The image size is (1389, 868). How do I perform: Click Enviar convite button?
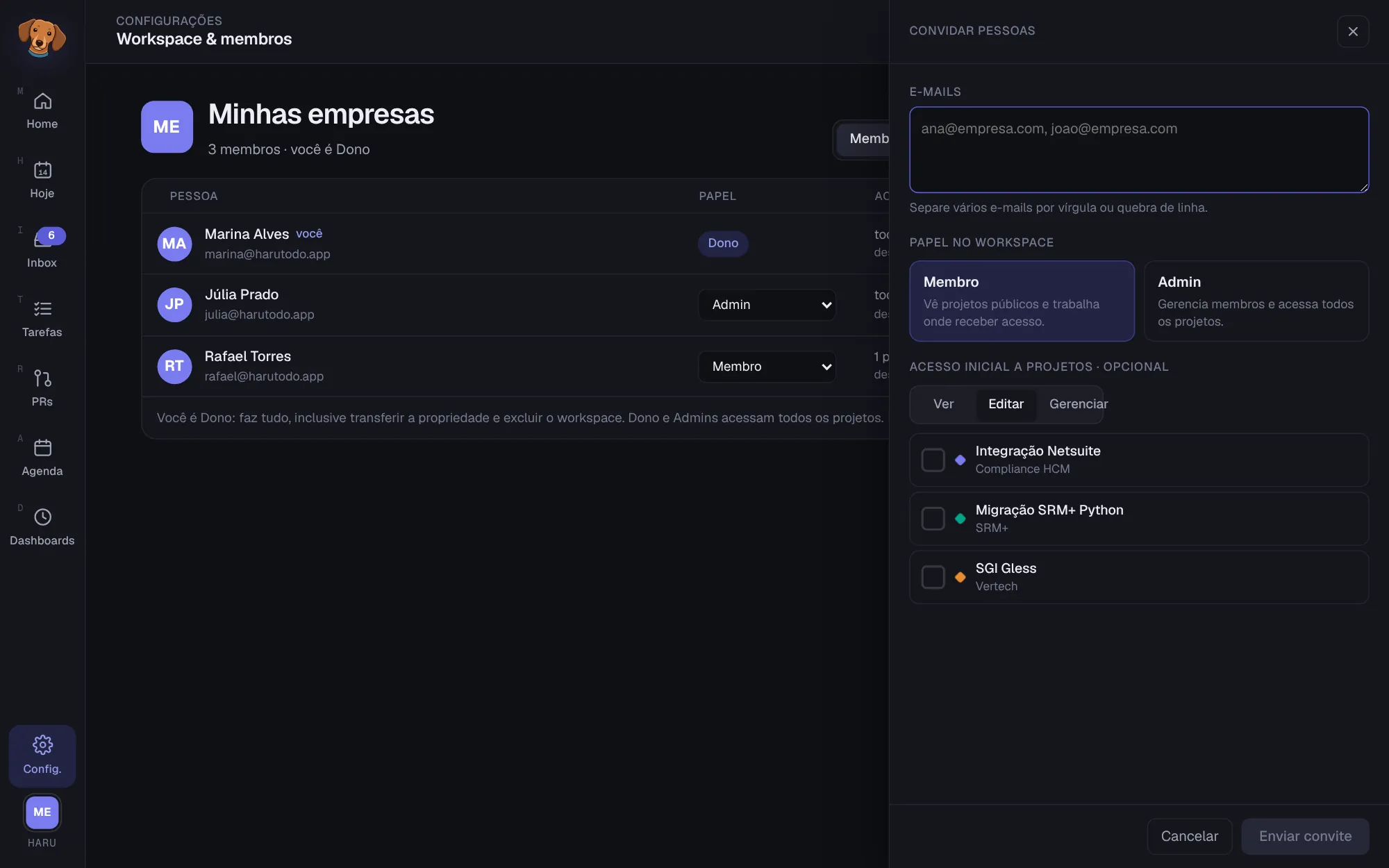pyautogui.click(x=1305, y=836)
